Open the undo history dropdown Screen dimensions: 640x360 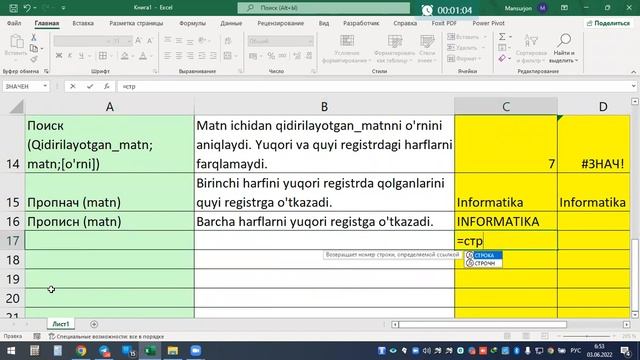coord(35,8)
